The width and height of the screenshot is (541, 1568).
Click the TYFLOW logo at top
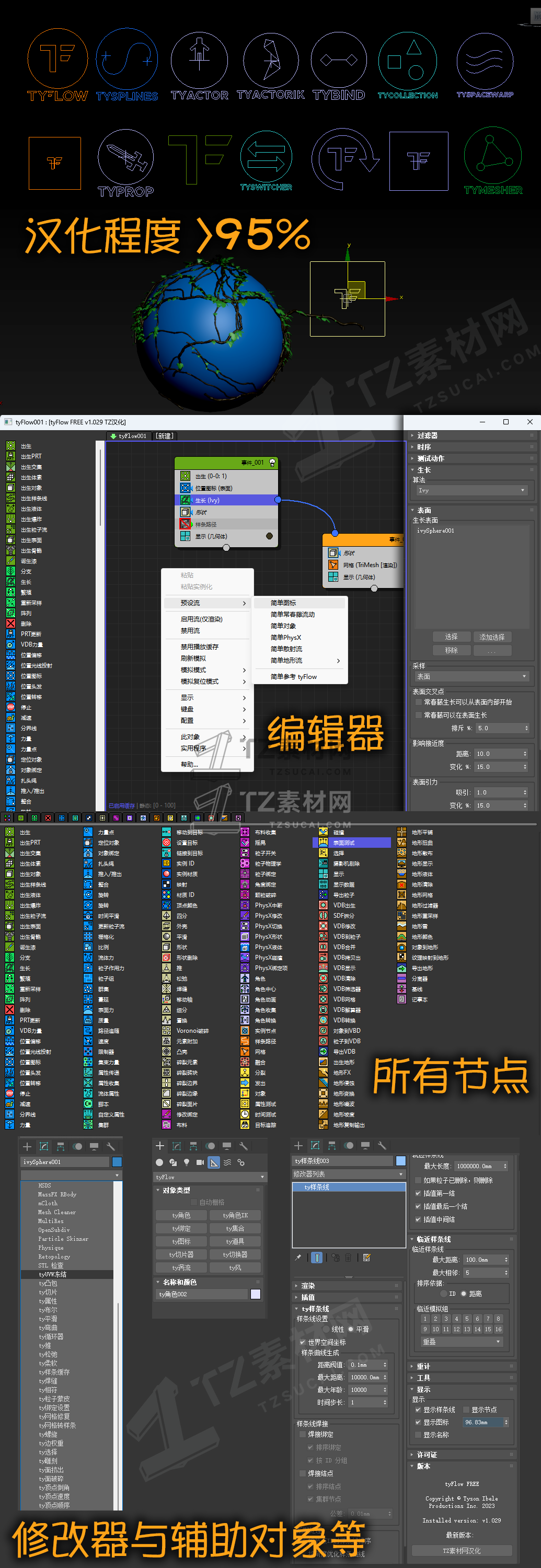pos(57,64)
